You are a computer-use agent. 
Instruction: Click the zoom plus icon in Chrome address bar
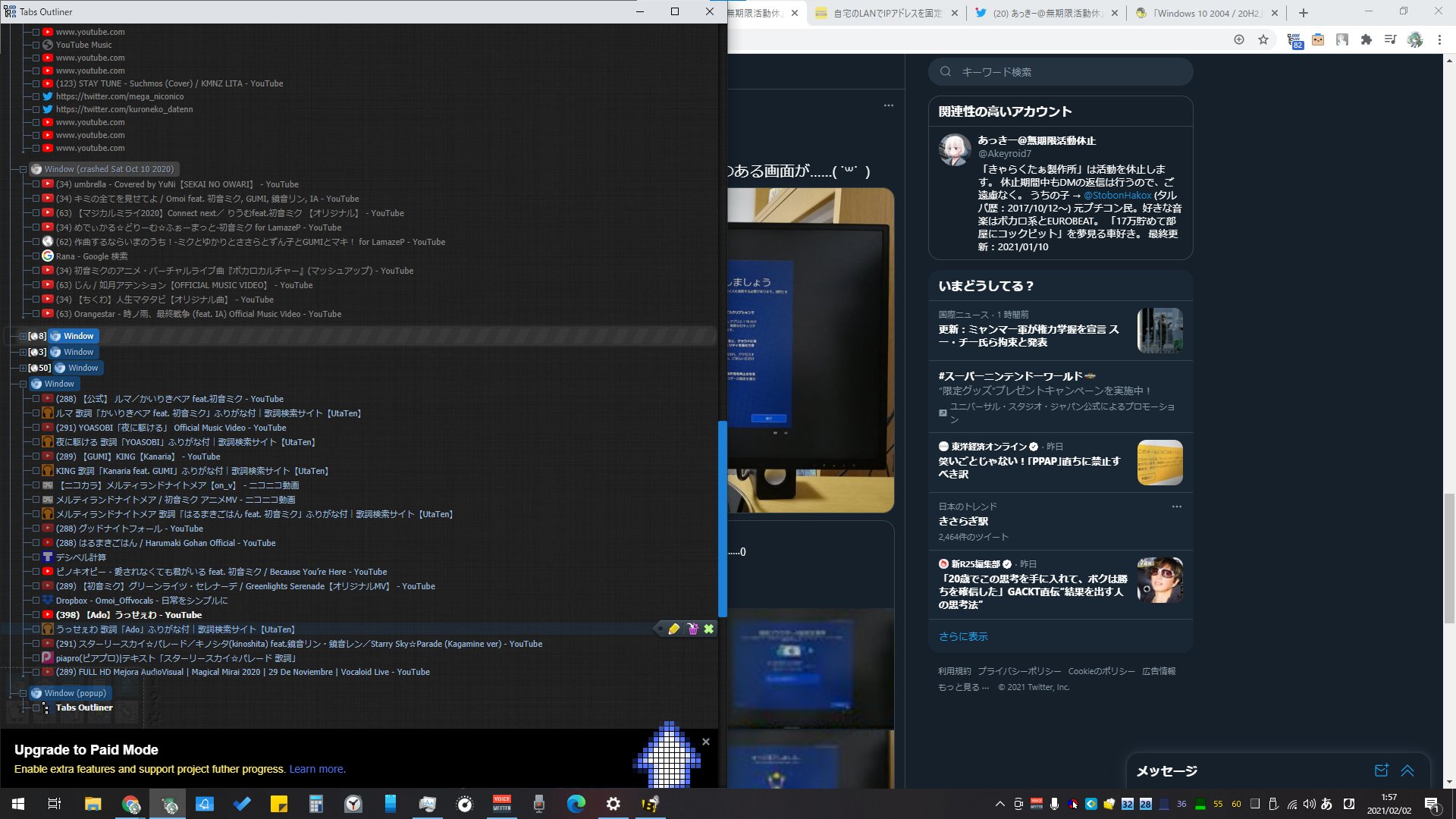(1239, 39)
